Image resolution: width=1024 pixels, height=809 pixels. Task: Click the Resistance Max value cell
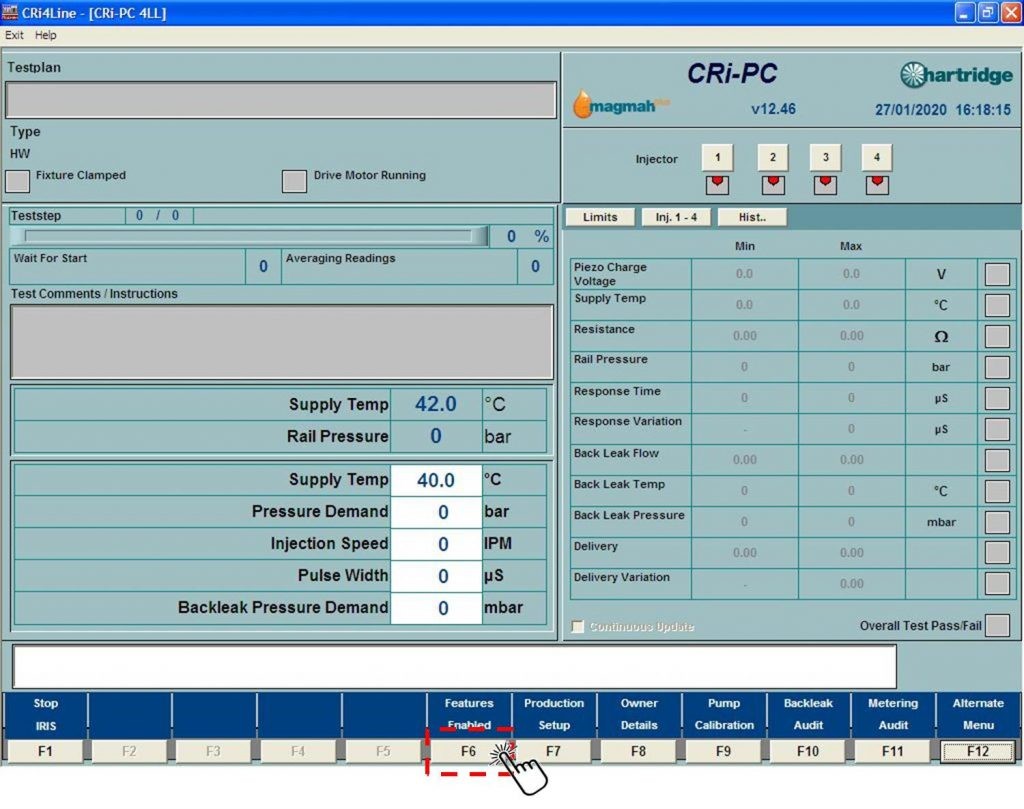click(x=852, y=336)
